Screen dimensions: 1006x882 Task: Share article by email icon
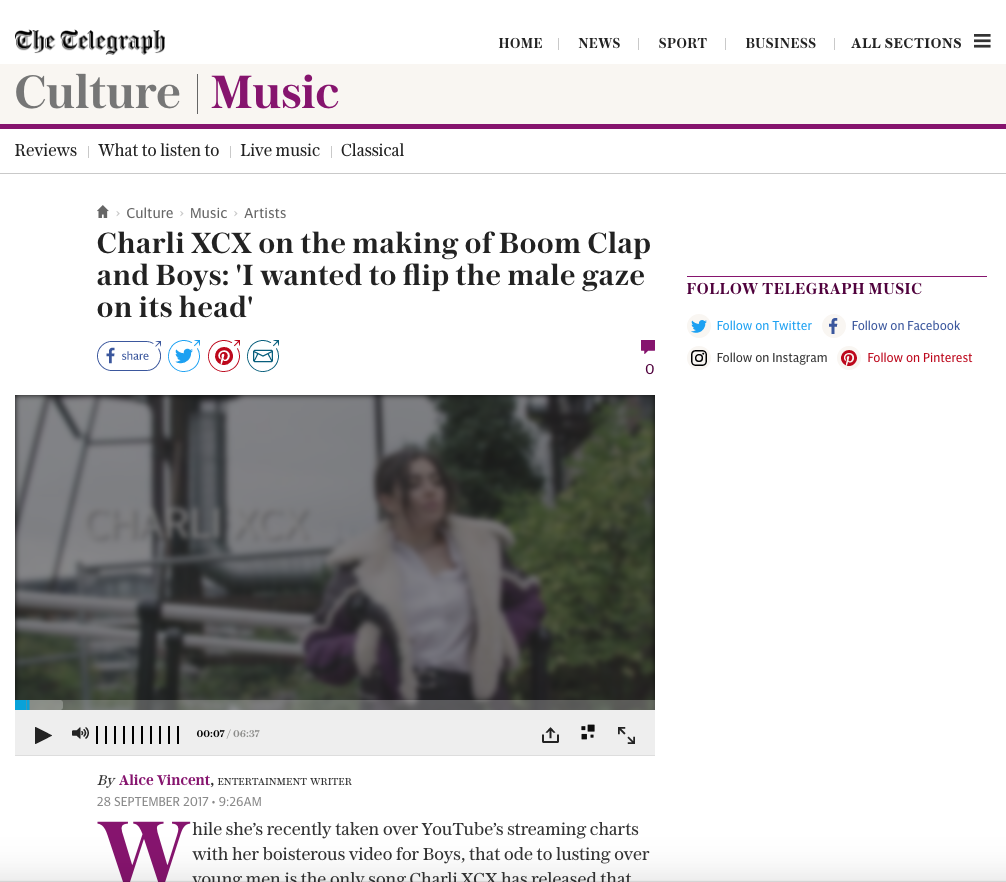[263, 356]
